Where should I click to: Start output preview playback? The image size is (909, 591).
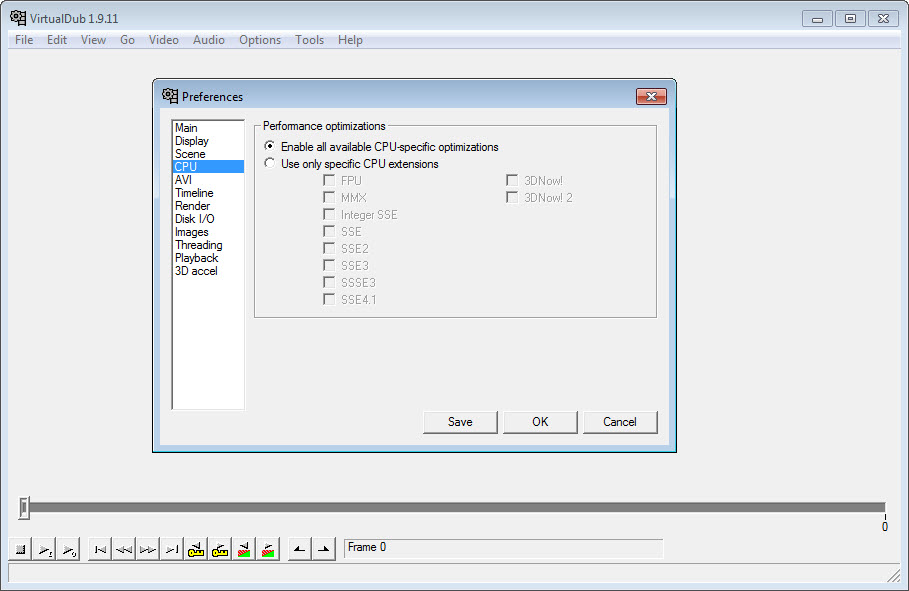(x=68, y=549)
